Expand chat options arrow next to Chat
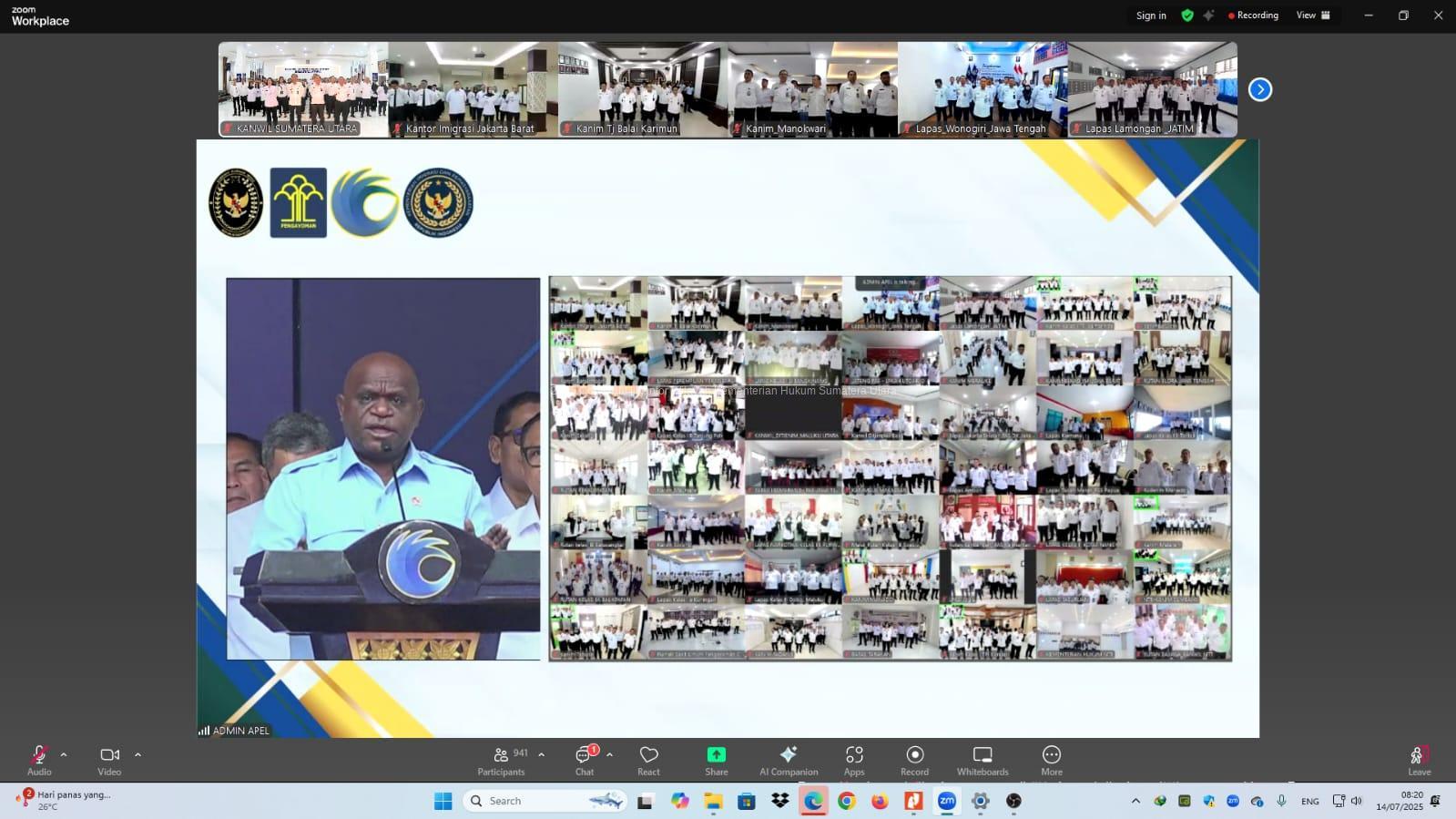Image resolution: width=1456 pixels, height=819 pixels. coord(609,754)
